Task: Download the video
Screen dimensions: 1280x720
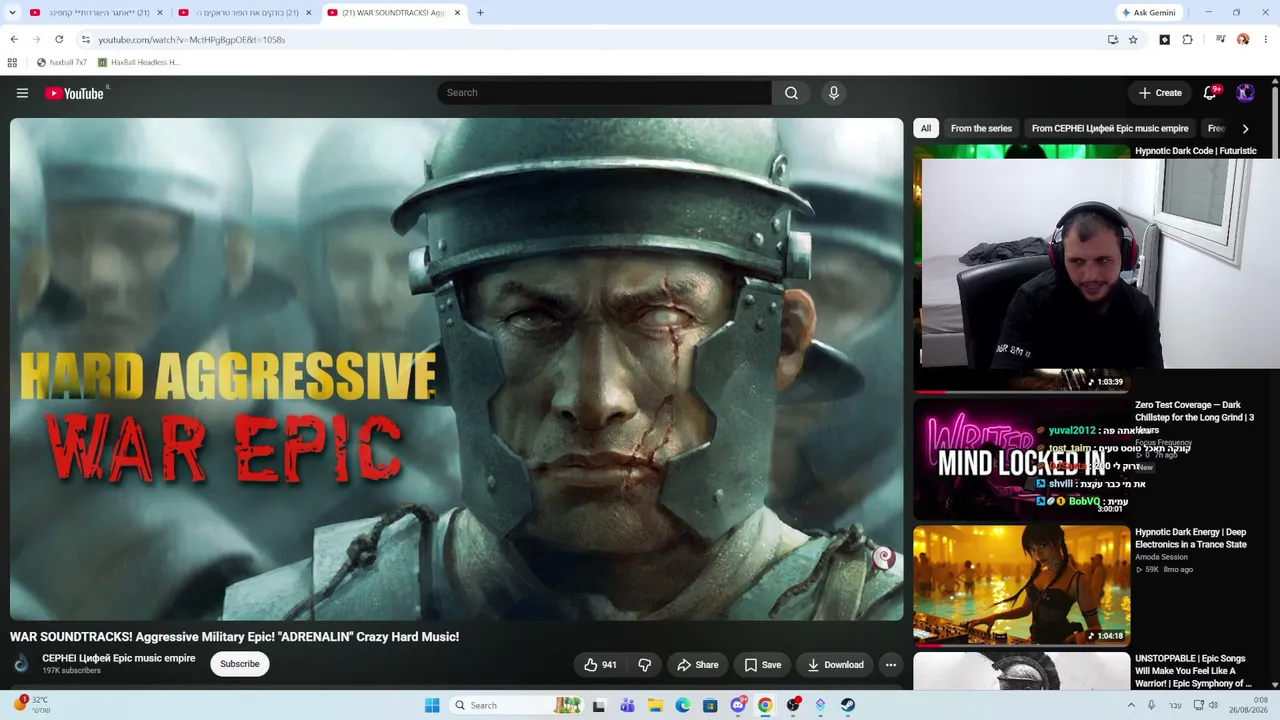Action: coord(835,665)
